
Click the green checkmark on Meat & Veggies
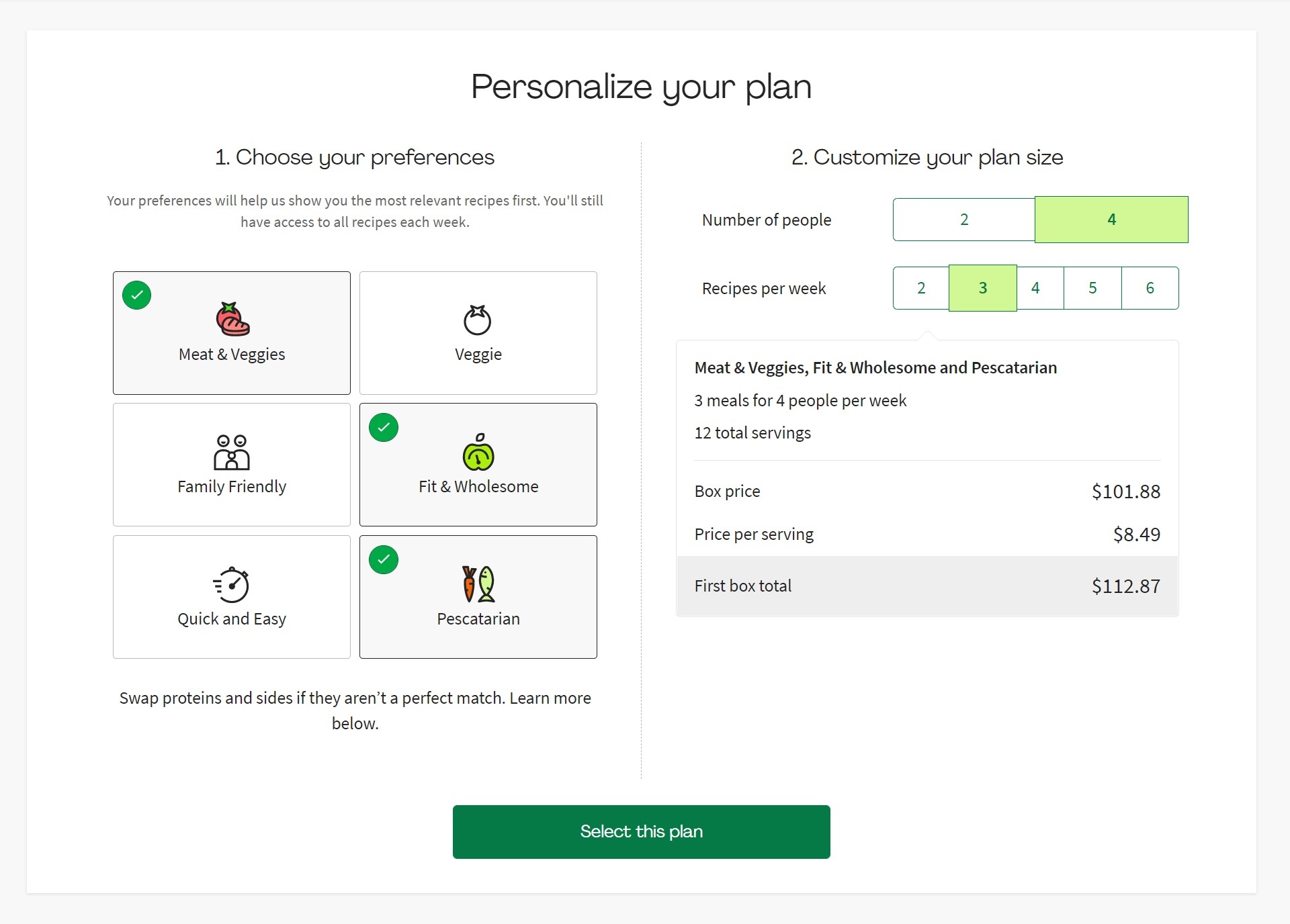pos(136,295)
